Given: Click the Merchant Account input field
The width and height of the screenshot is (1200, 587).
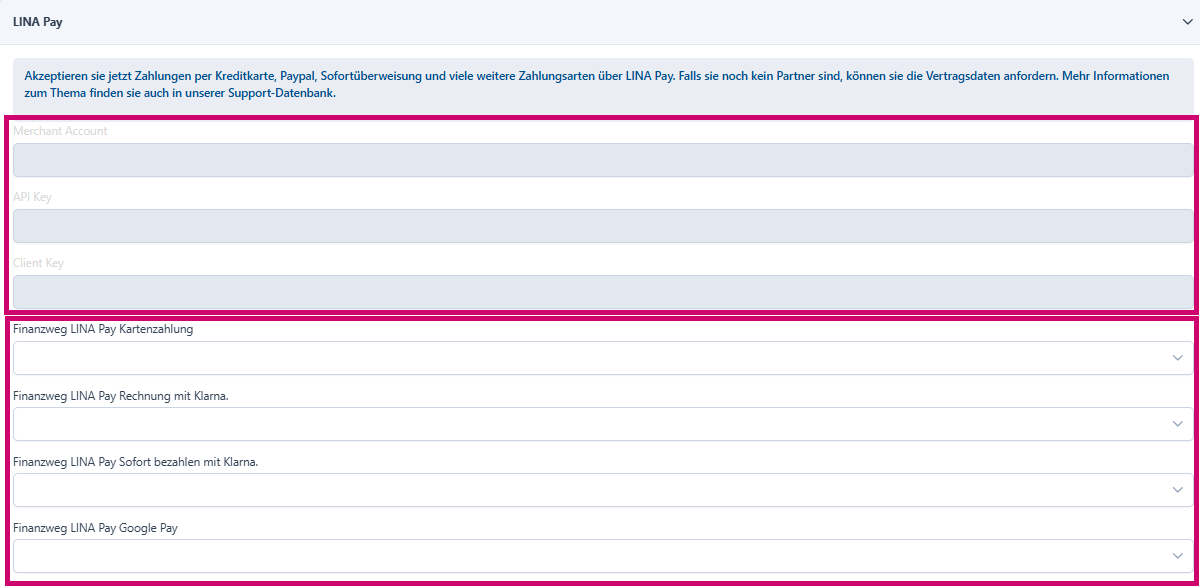Looking at the screenshot, I should click(x=603, y=160).
